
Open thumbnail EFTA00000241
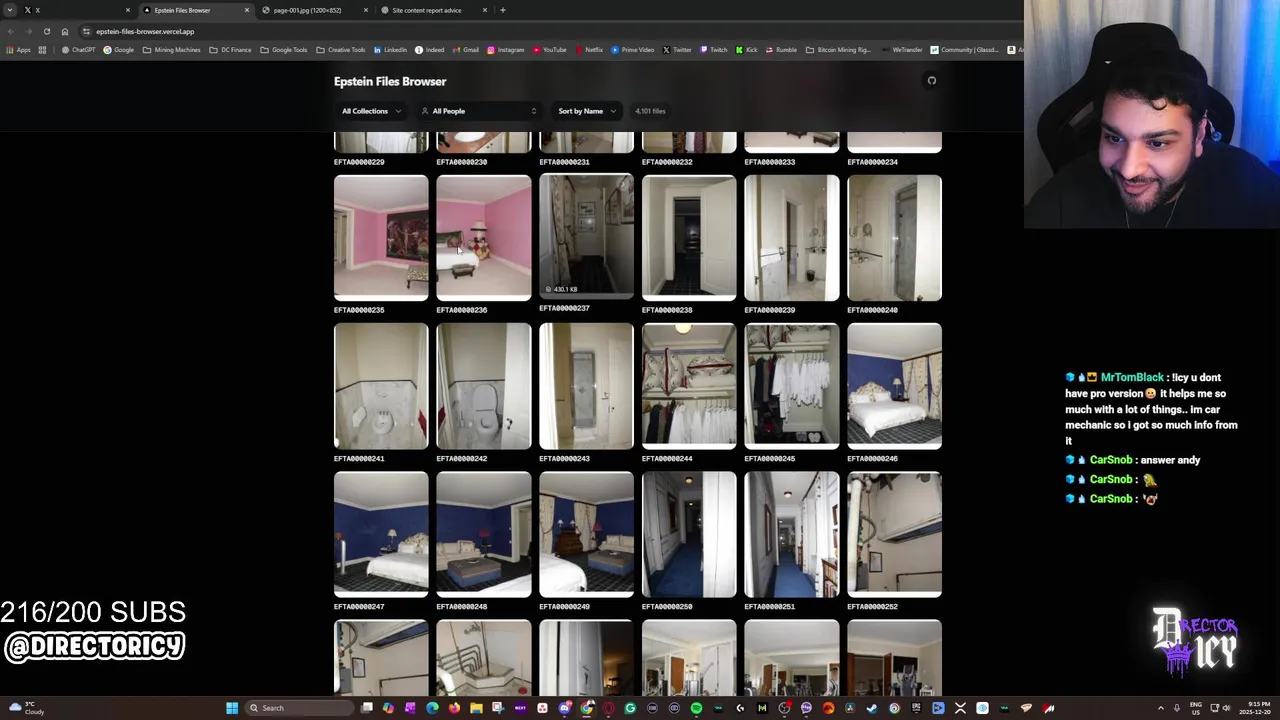(x=381, y=386)
